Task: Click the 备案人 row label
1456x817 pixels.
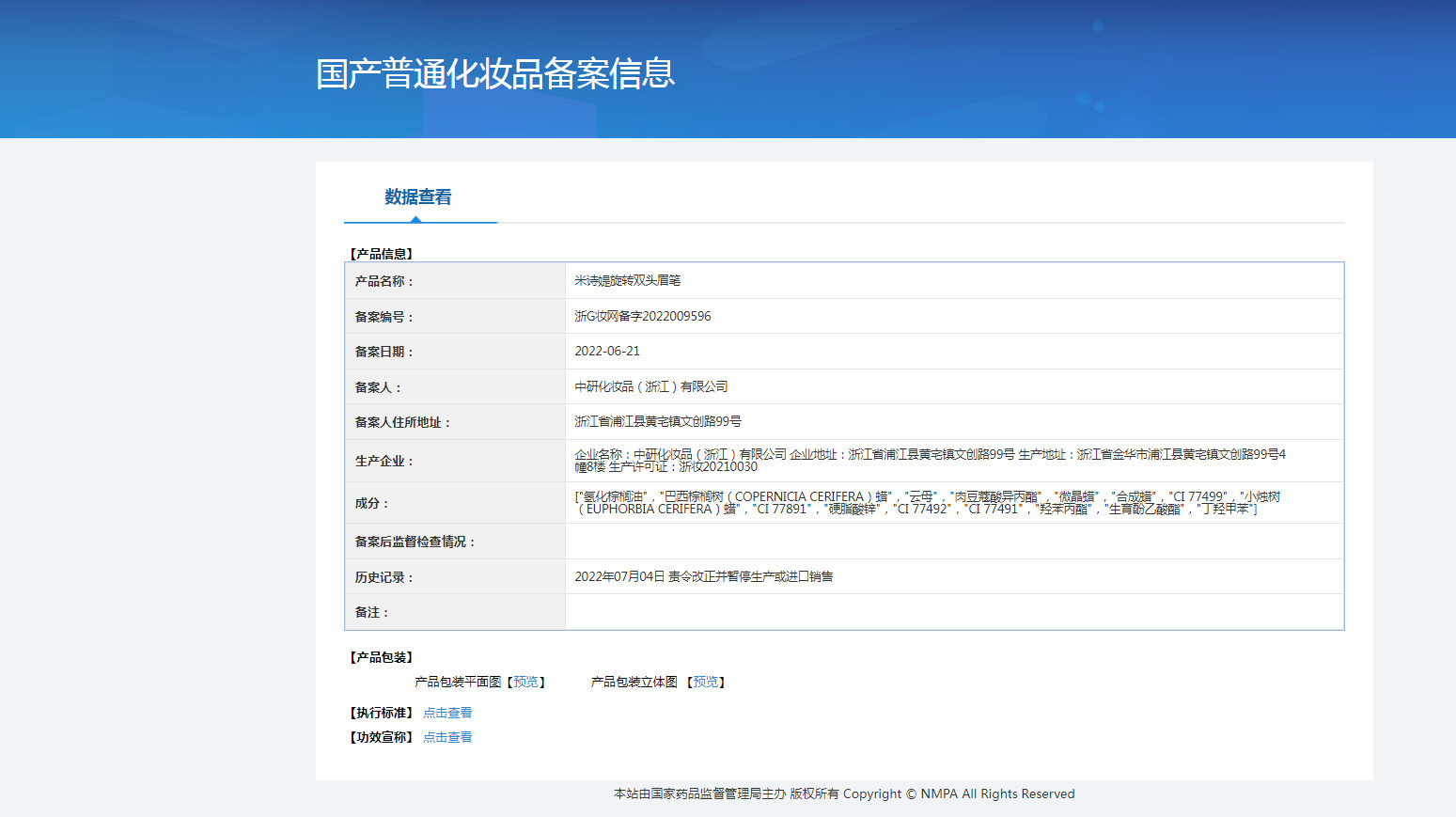Action: [x=378, y=387]
